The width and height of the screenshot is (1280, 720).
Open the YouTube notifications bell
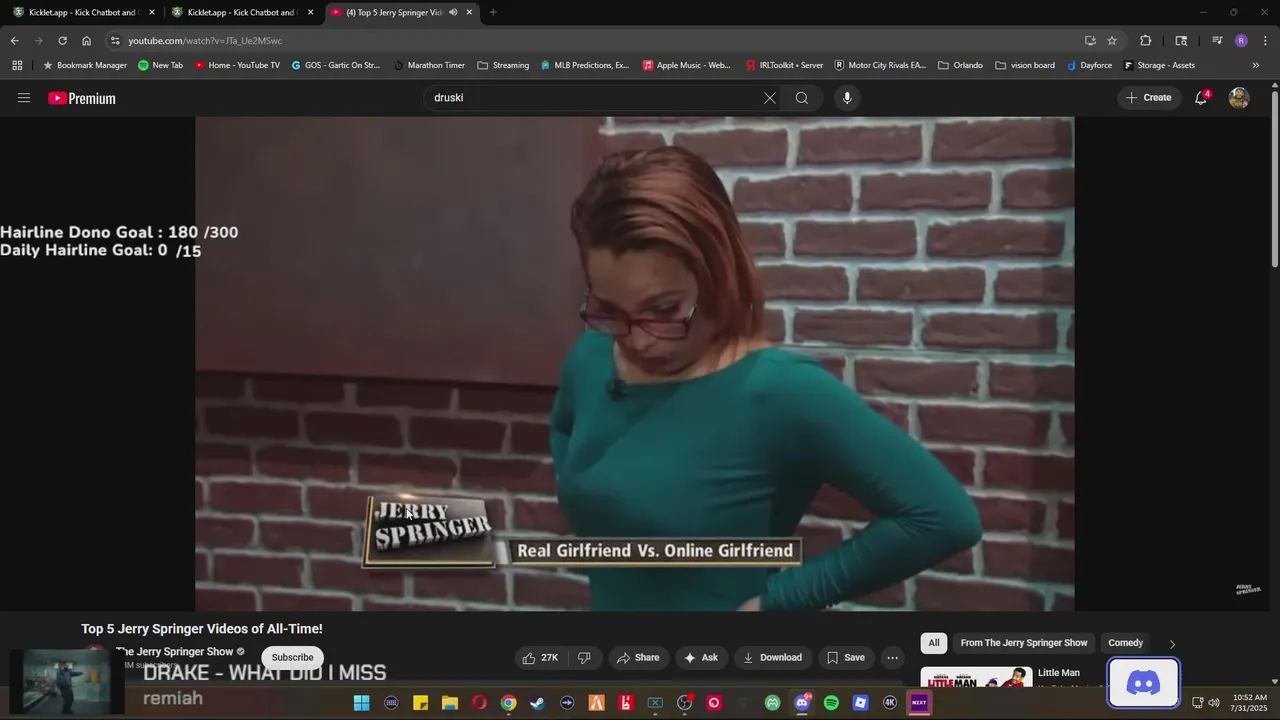pyautogui.click(x=1201, y=98)
